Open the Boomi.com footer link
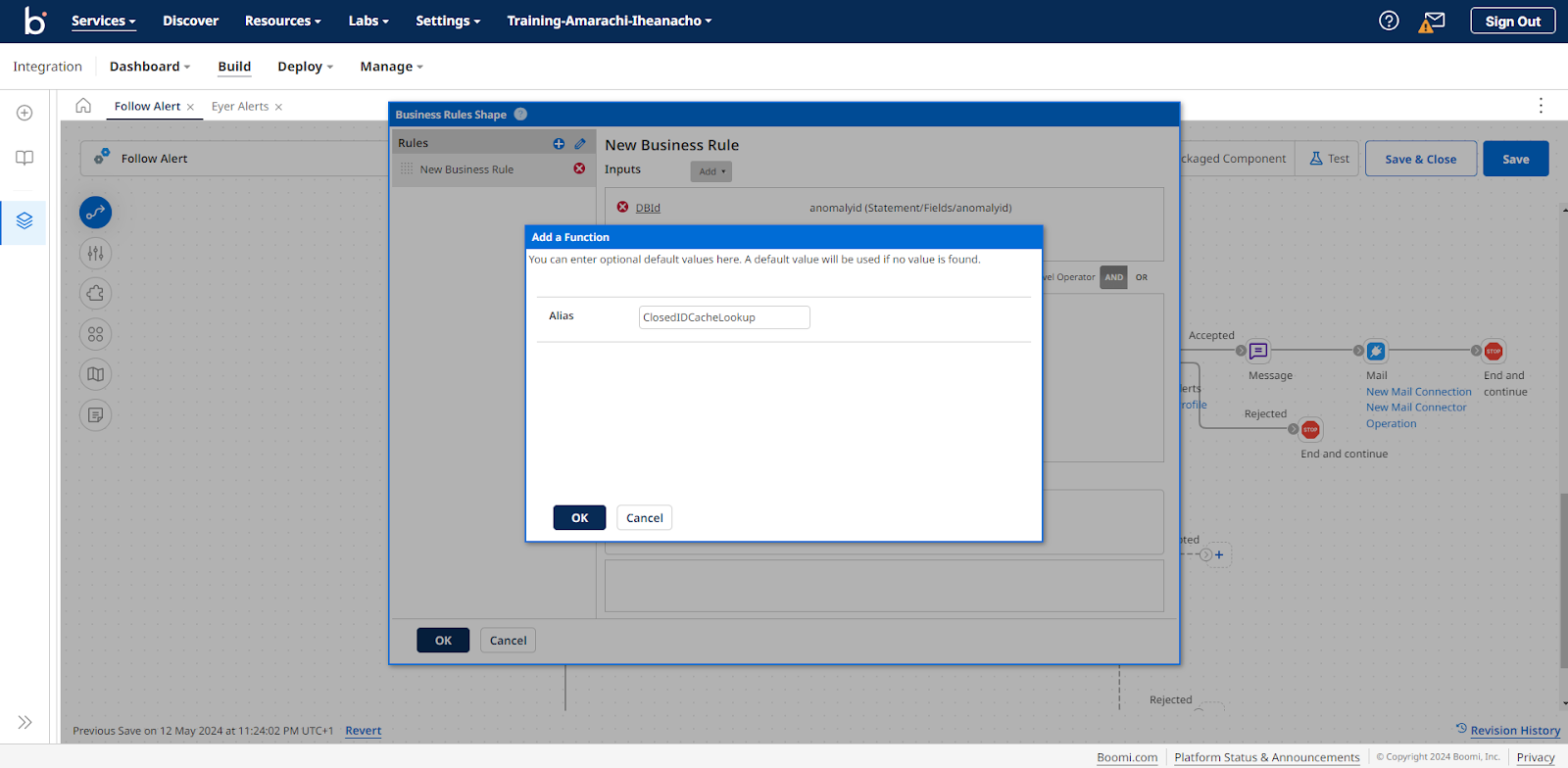1568x768 pixels. click(x=1127, y=757)
